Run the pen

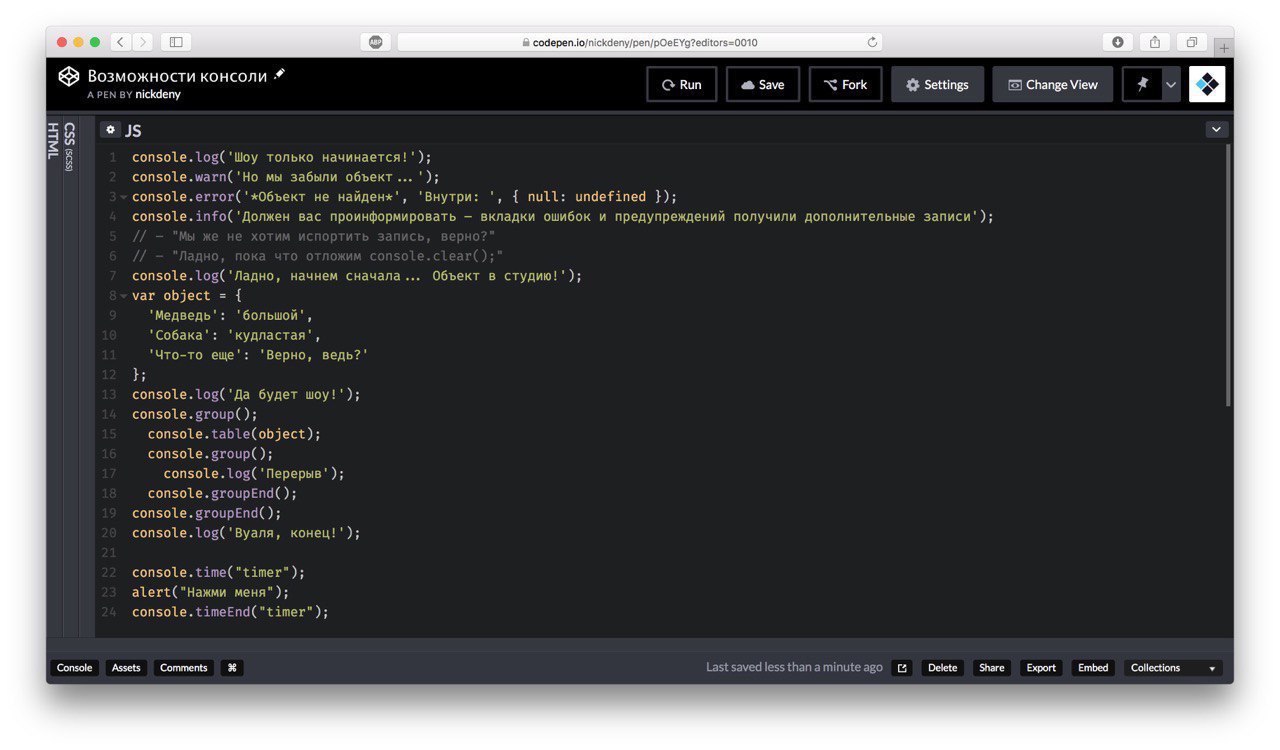tap(682, 85)
